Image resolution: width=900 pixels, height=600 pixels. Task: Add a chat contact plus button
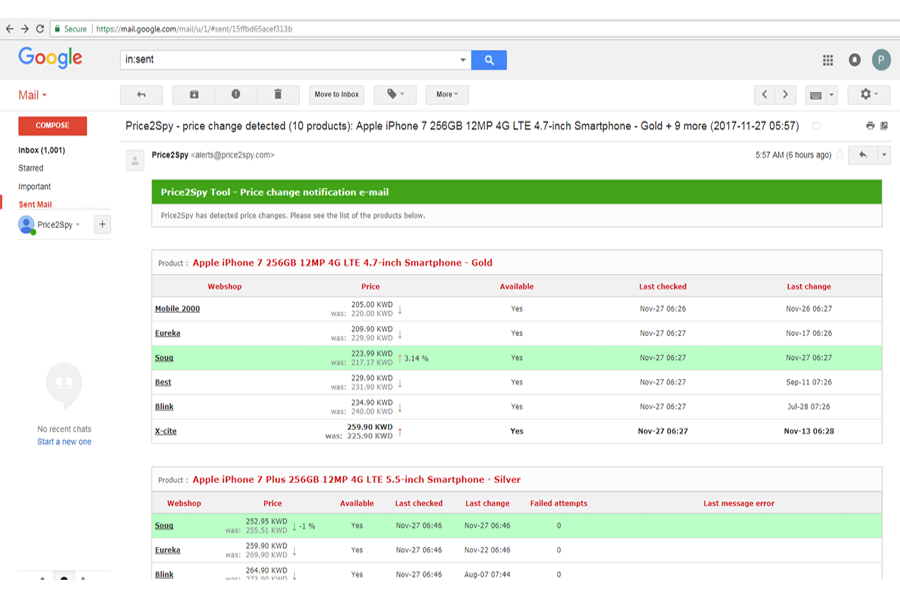pos(102,224)
